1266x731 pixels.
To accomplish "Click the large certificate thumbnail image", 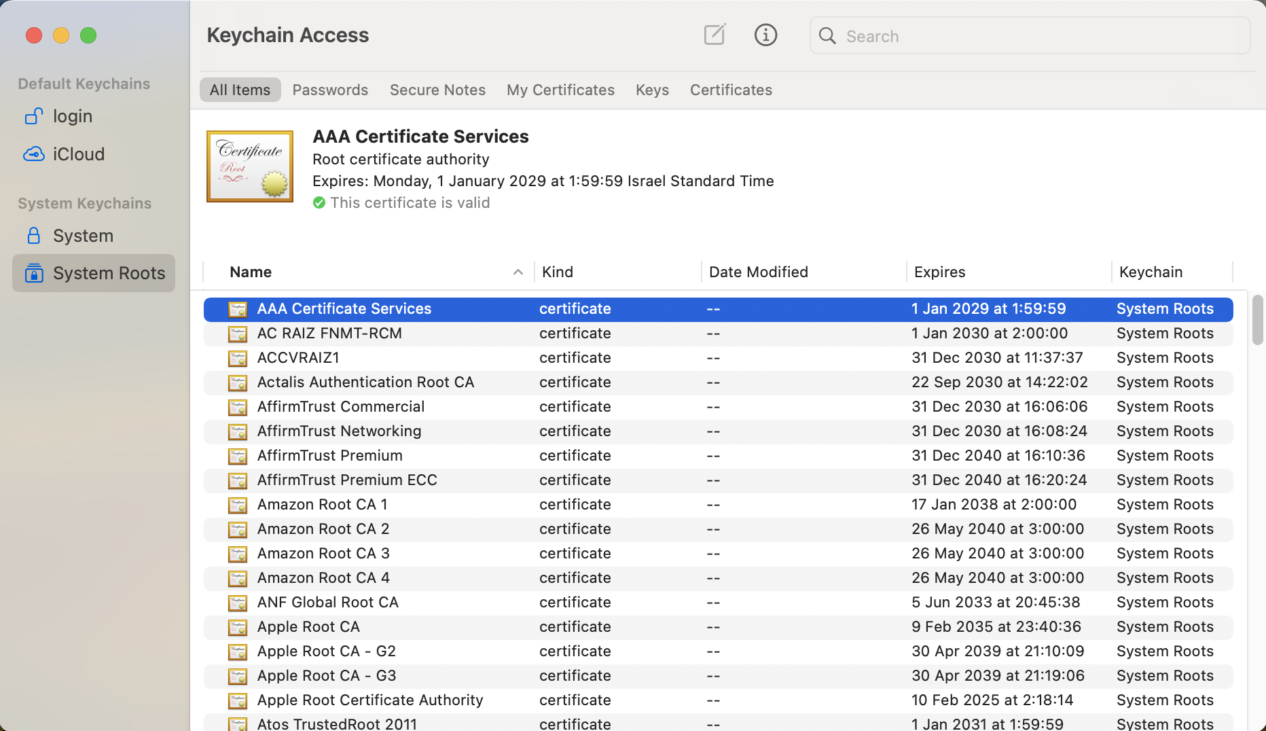I will 250,166.
